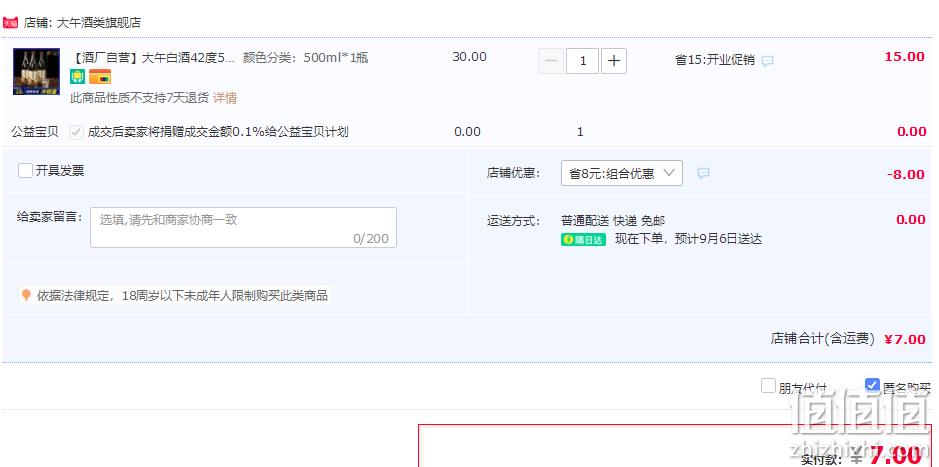Toggle the 匿名购买 checkbox
The image size is (939, 467).
tap(873, 386)
